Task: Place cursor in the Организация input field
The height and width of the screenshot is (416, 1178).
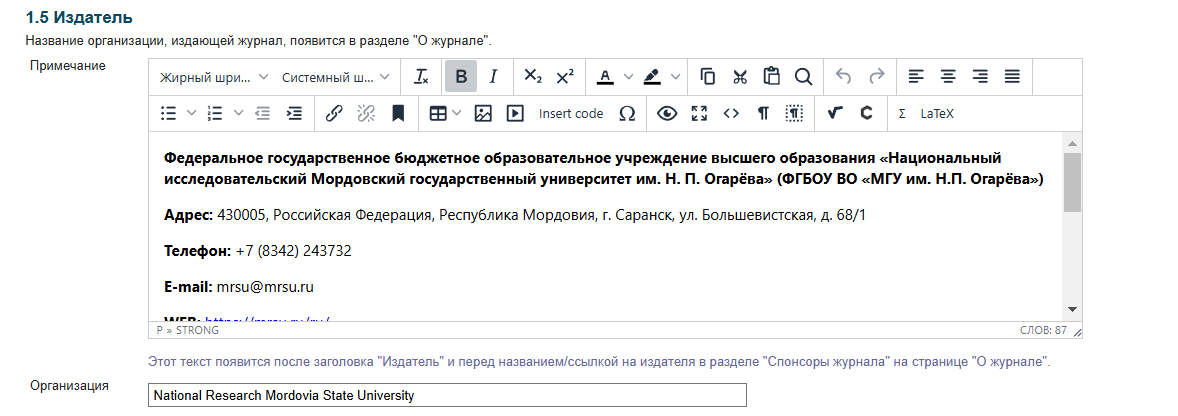Action: [x=448, y=395]
